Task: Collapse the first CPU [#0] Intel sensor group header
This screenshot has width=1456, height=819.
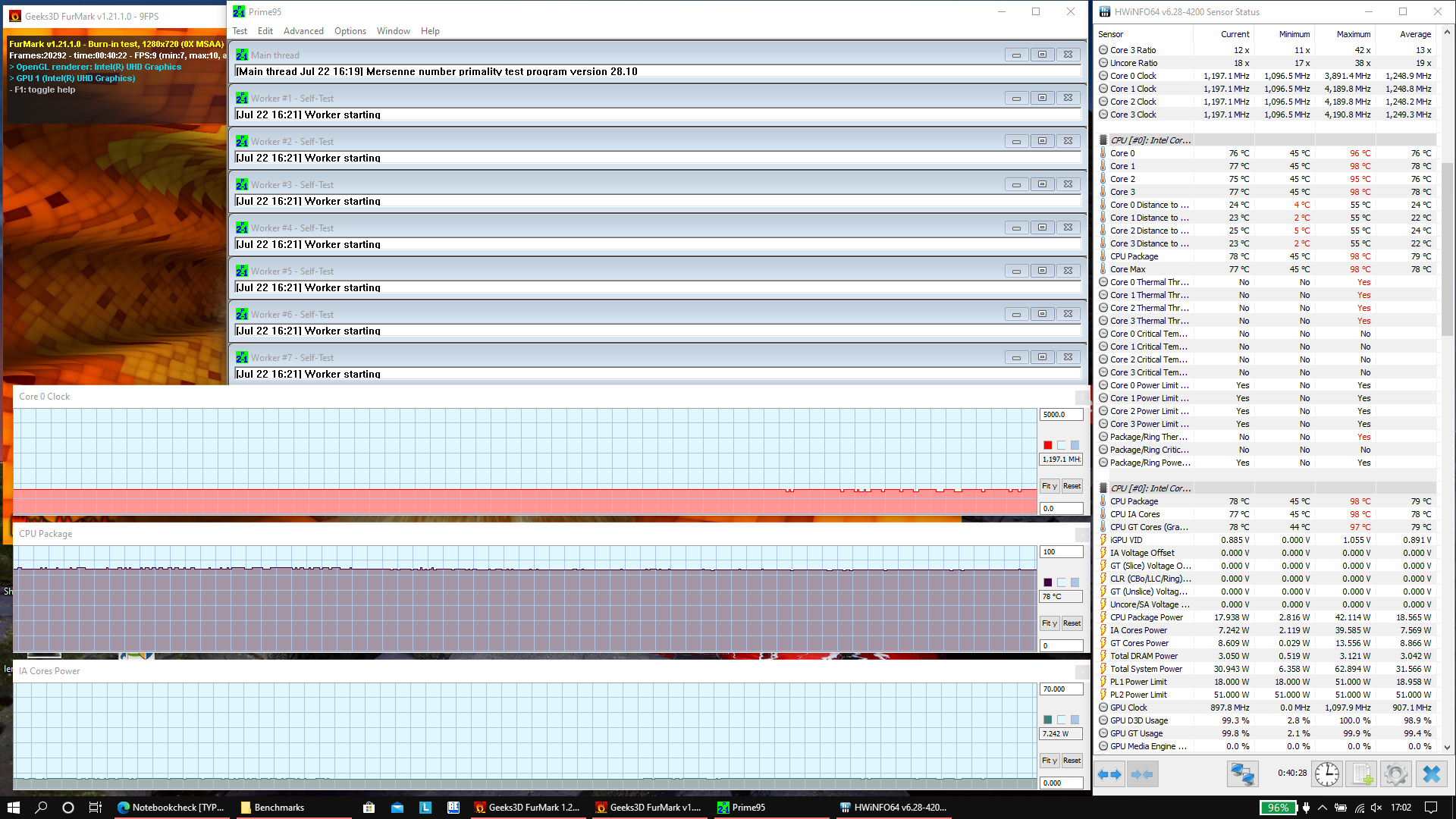Action: [x=1150, y=140]
